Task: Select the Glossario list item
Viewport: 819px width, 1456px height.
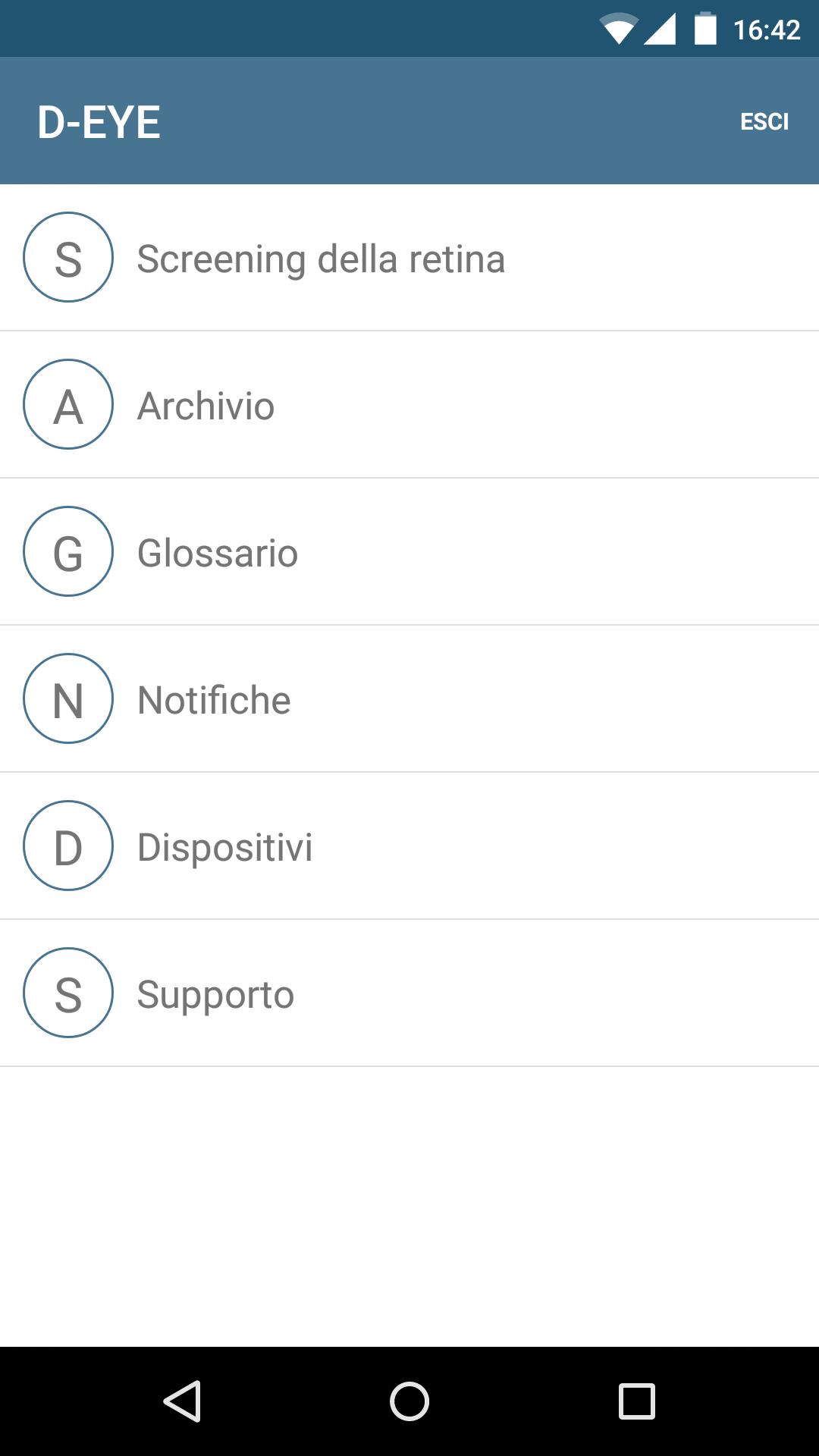Action: click(218, 553)
